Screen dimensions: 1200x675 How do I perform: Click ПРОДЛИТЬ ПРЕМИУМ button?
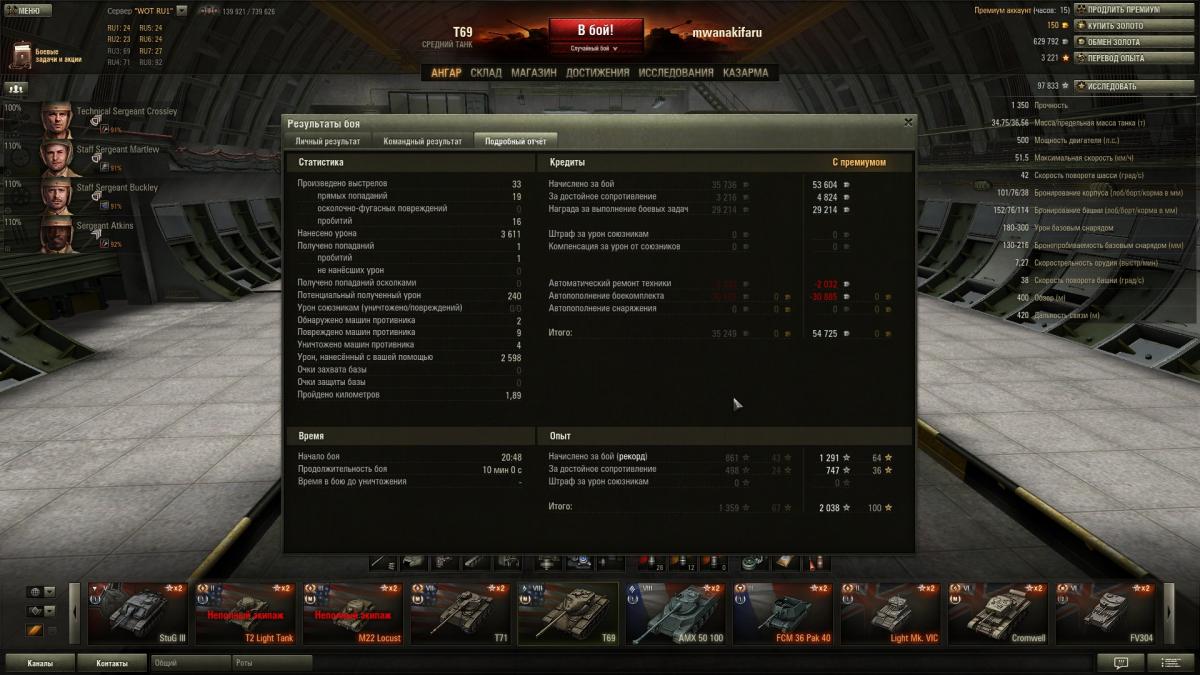[x=1134, y=10]
